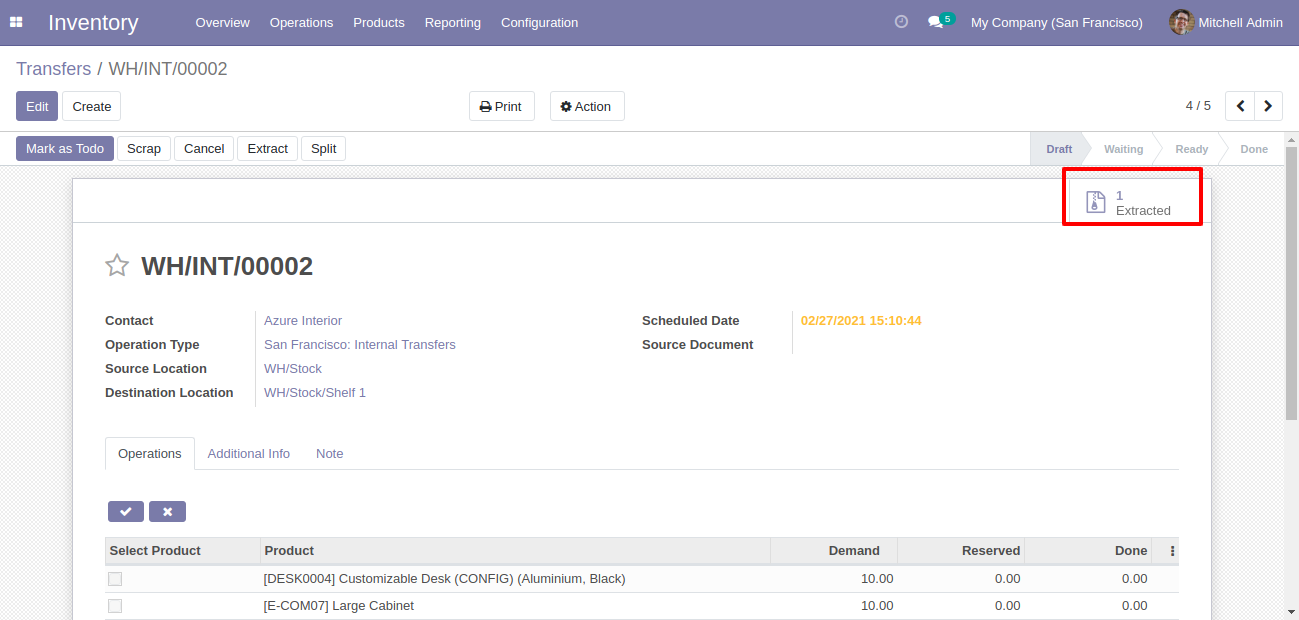Click the checkmark select-all button
Image resolution: width=1299 pixels, height=620 pixels.
point(126,511)
